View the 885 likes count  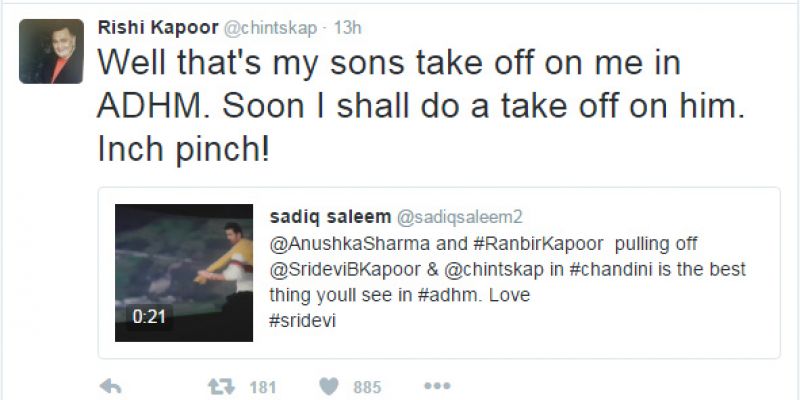coord(367,387)
